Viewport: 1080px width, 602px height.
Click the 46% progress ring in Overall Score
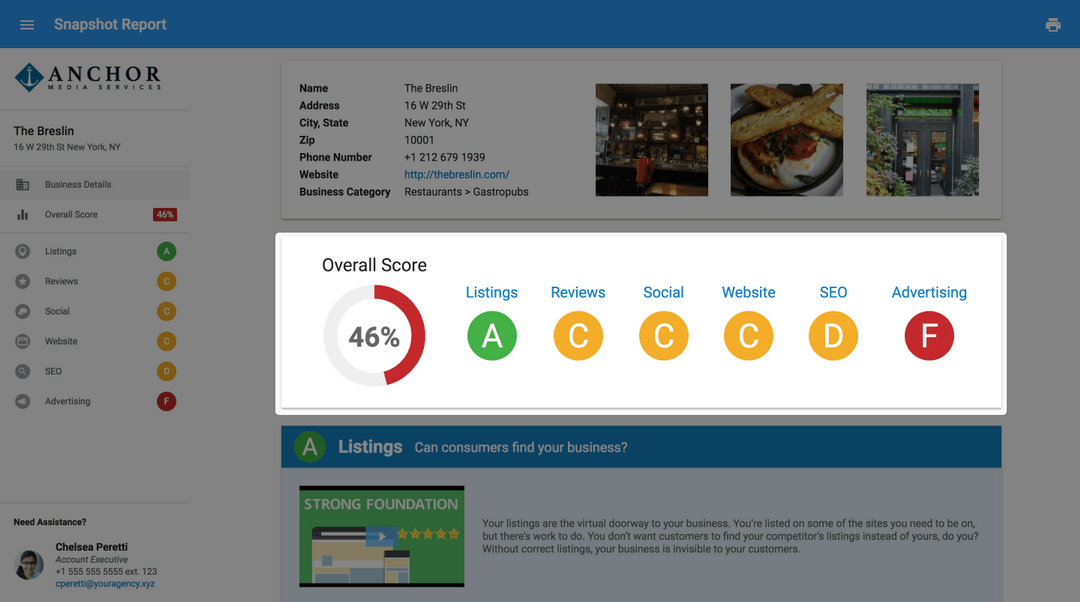(374, 336)
